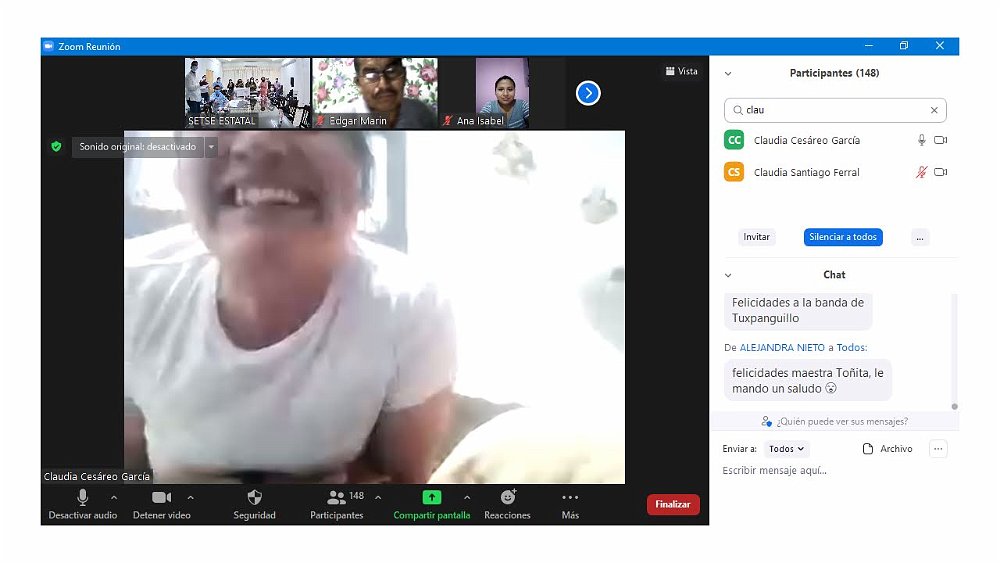
Task: Click the green Compartir pantalla icon
Action: (431, 497)
